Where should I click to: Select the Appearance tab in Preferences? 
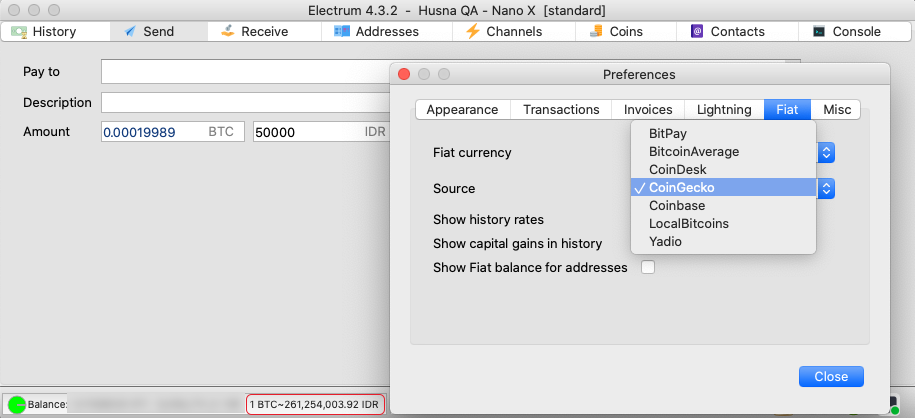463,110
